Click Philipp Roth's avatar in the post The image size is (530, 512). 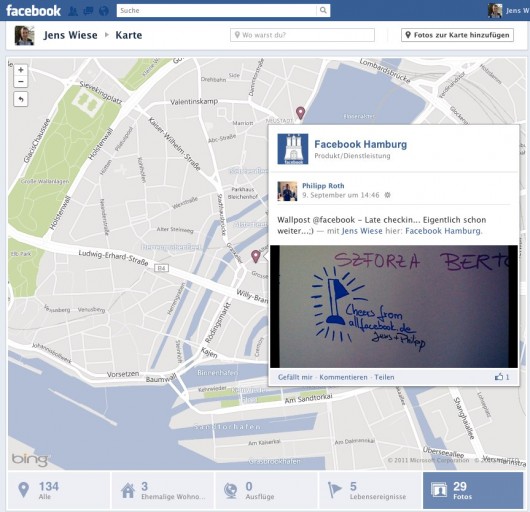[x=287, y=191]
